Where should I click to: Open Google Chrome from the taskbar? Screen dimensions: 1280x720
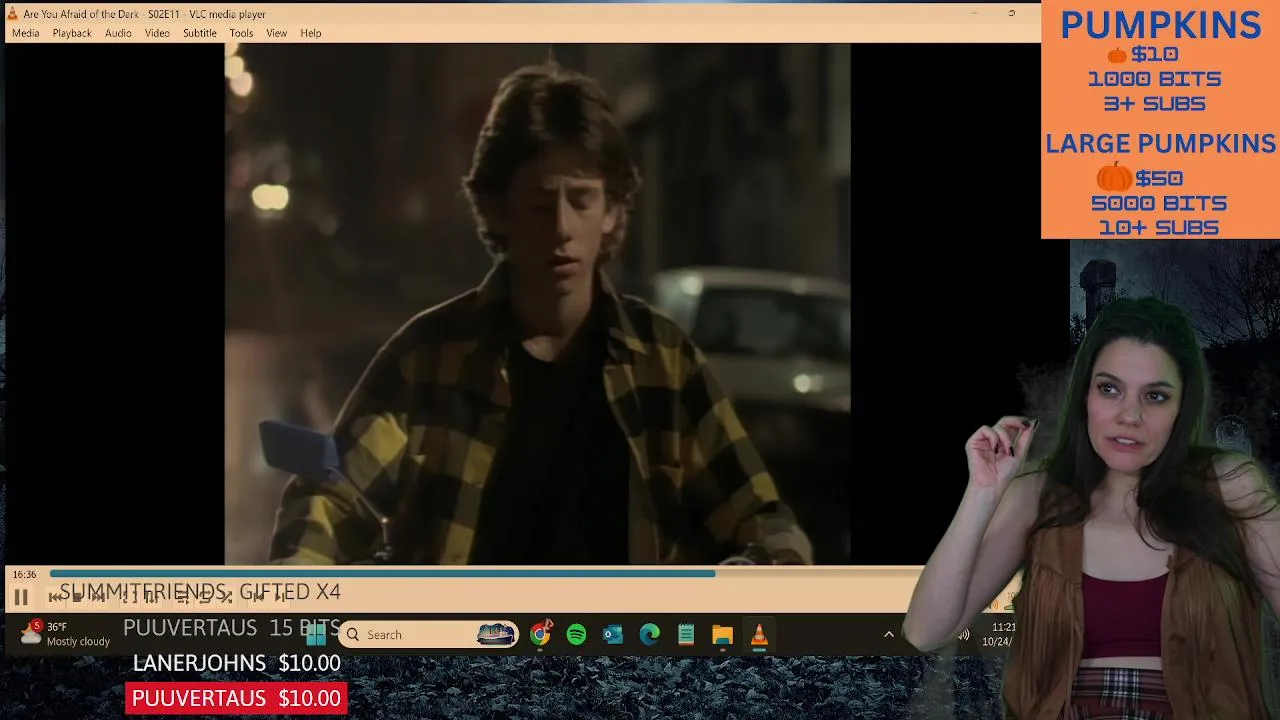[540, 634]
